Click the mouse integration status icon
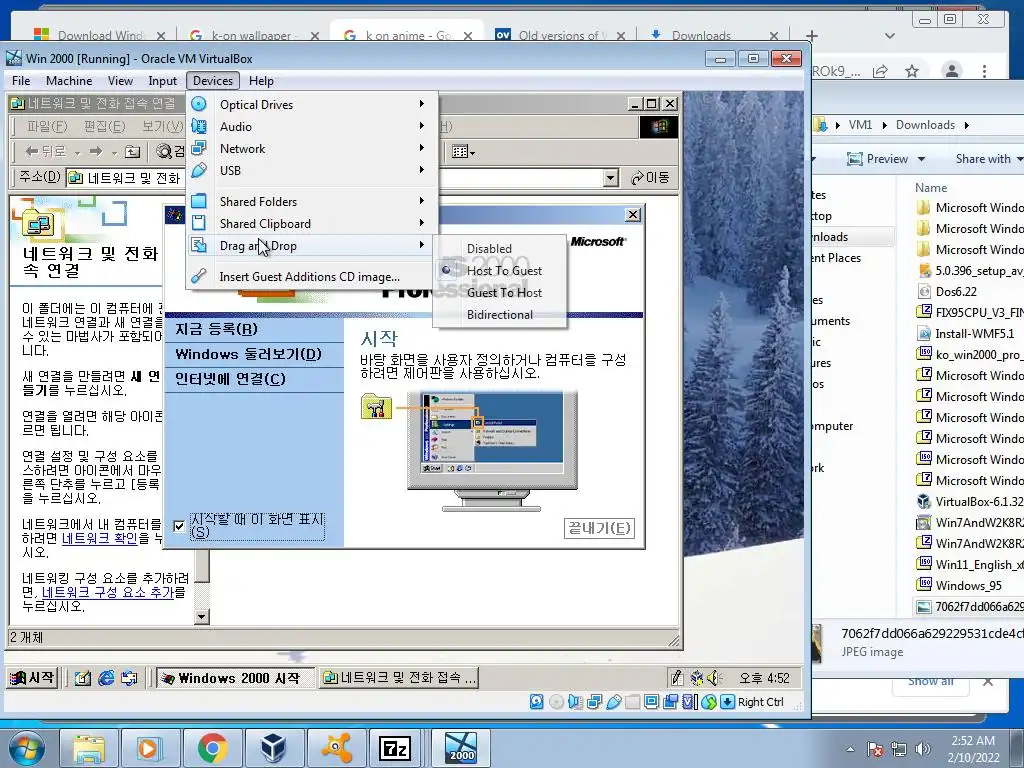 (x=709, y=702)
